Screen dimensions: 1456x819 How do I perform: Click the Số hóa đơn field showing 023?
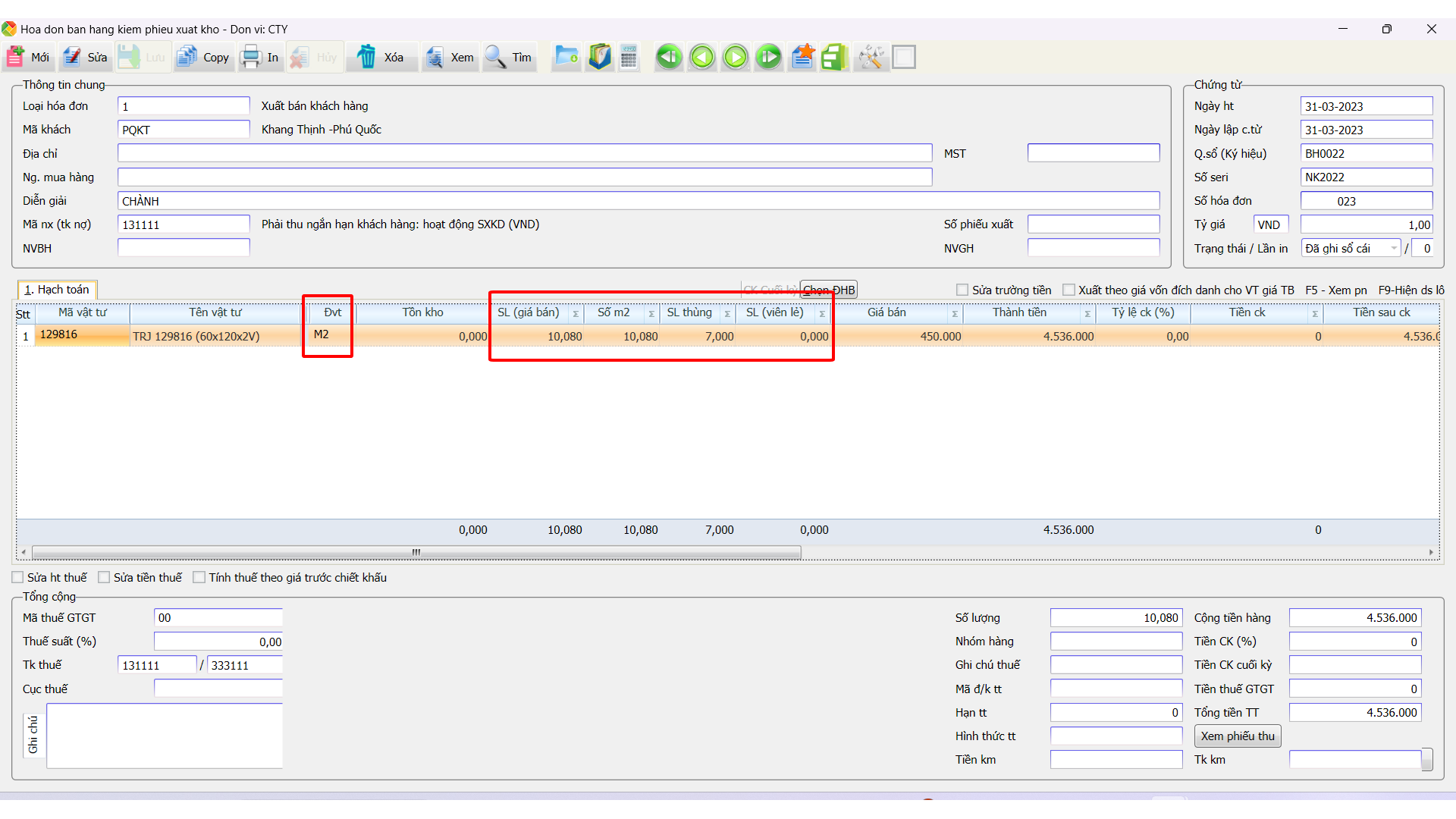1367,201
